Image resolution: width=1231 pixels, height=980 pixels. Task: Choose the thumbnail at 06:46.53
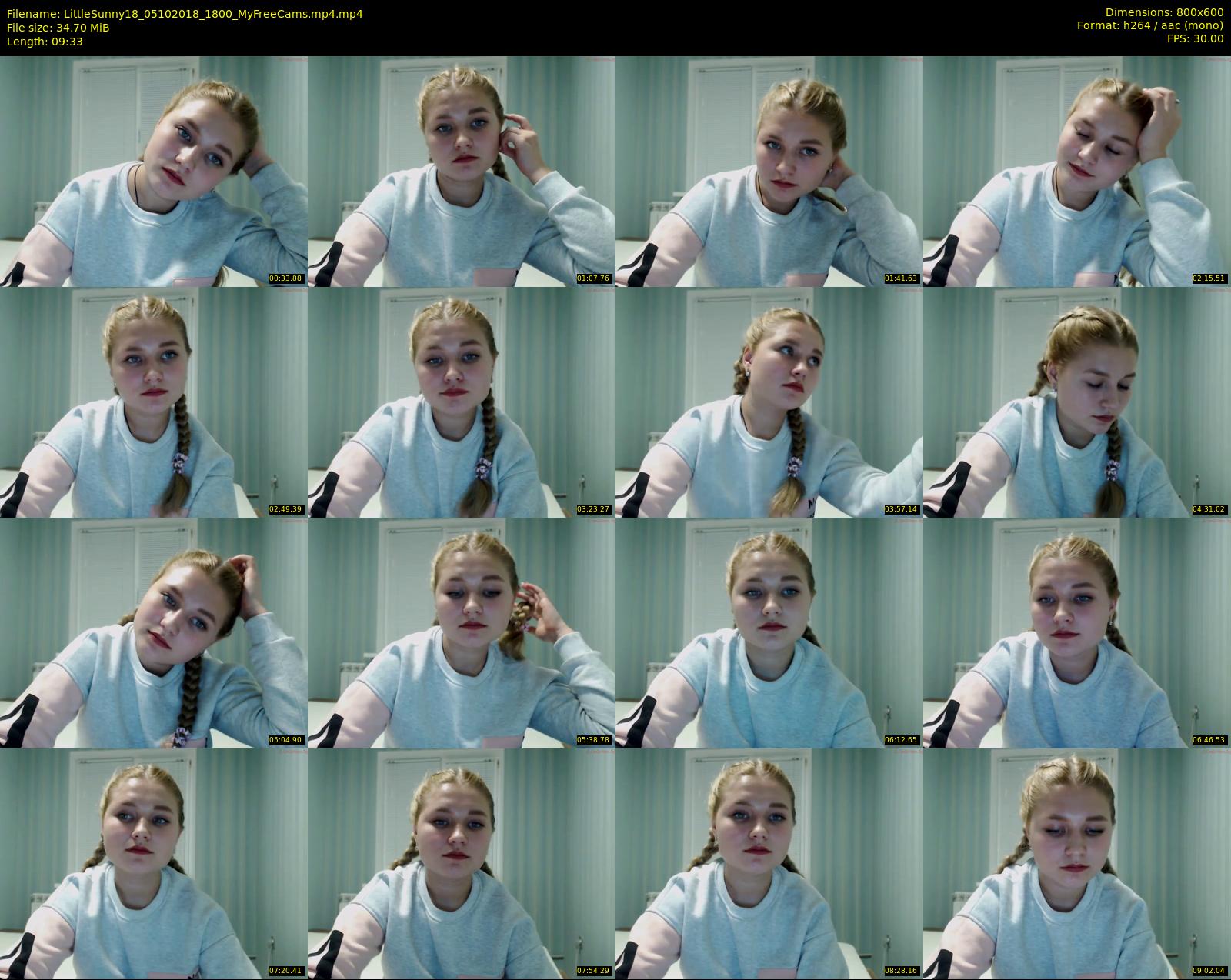tap(1077, 632)
